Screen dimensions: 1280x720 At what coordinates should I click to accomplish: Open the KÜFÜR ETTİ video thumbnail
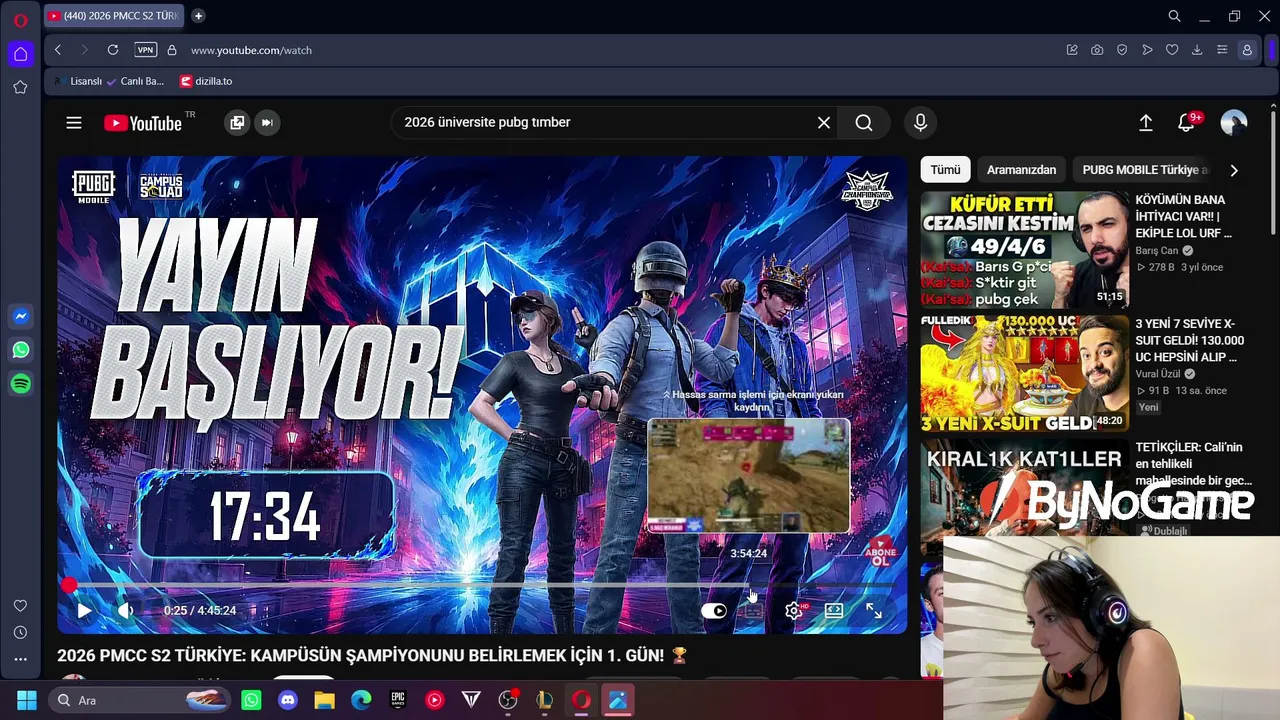1024,250
